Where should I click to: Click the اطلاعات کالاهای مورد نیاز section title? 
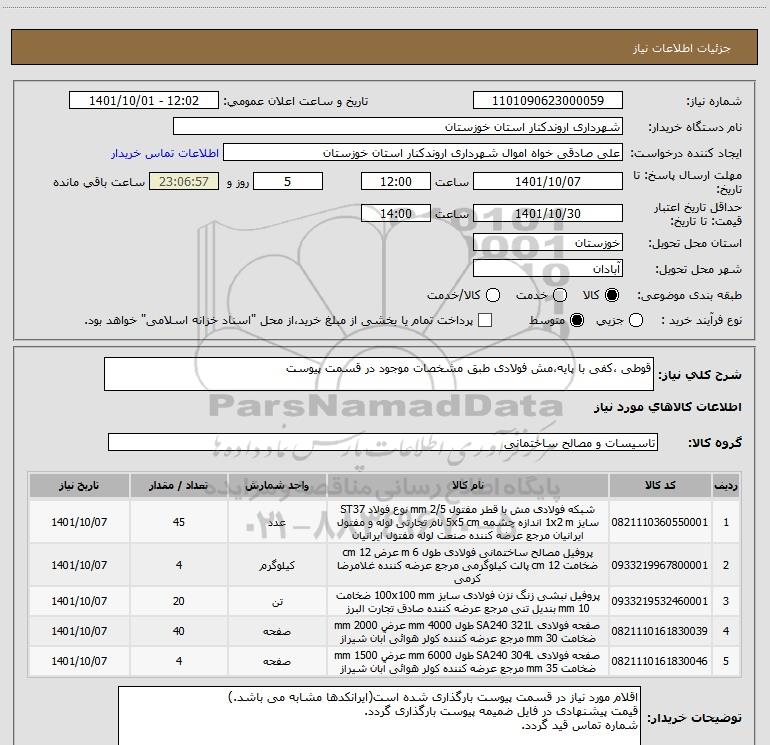pos(668,407)
